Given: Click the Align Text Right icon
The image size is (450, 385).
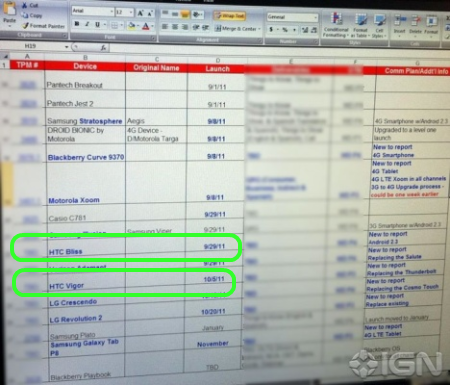Looking at the screenshot, I should pyautogui.click(x=185, y=27).
